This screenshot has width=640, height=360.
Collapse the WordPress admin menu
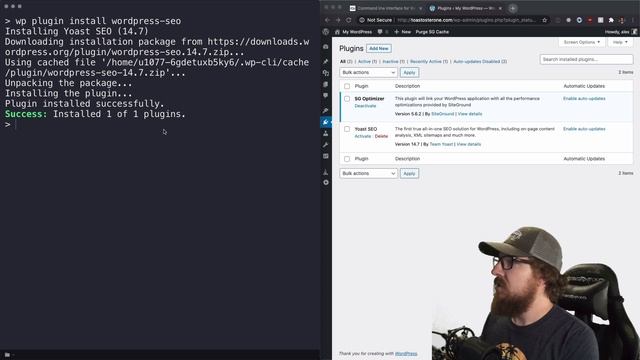[326, 182]
